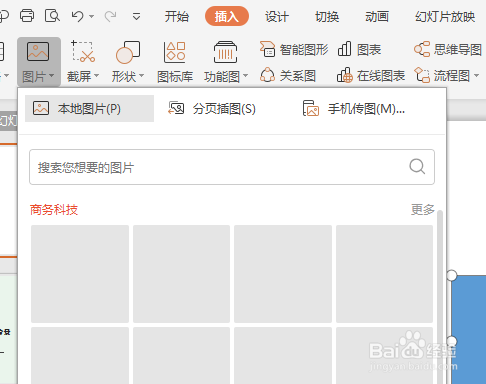The width and height of the screenshot is (486, 384).
Task: Open the 设计 tab
Action: pos(277,16)
